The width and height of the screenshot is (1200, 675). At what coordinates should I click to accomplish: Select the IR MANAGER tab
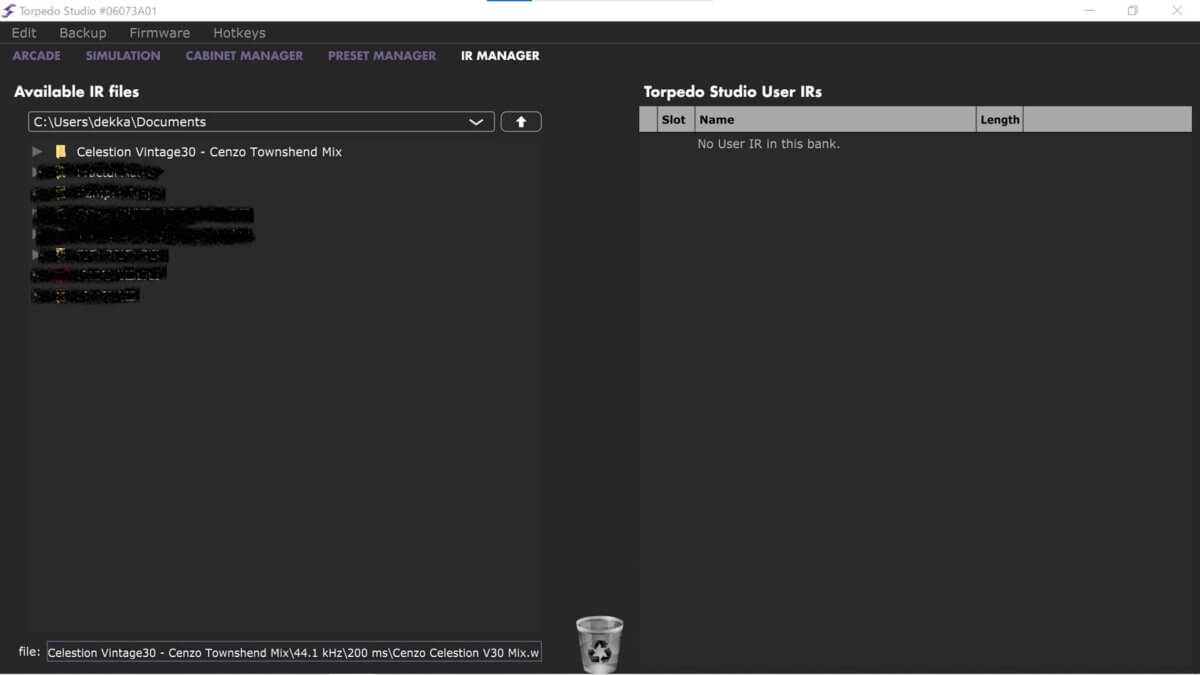coord(500,56)
